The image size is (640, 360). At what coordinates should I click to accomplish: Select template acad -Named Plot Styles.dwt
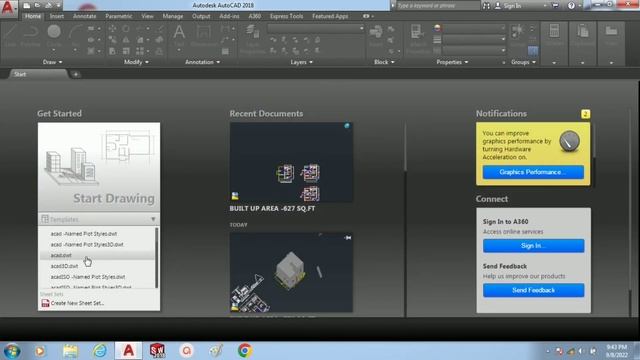click(x=84, y=234)
